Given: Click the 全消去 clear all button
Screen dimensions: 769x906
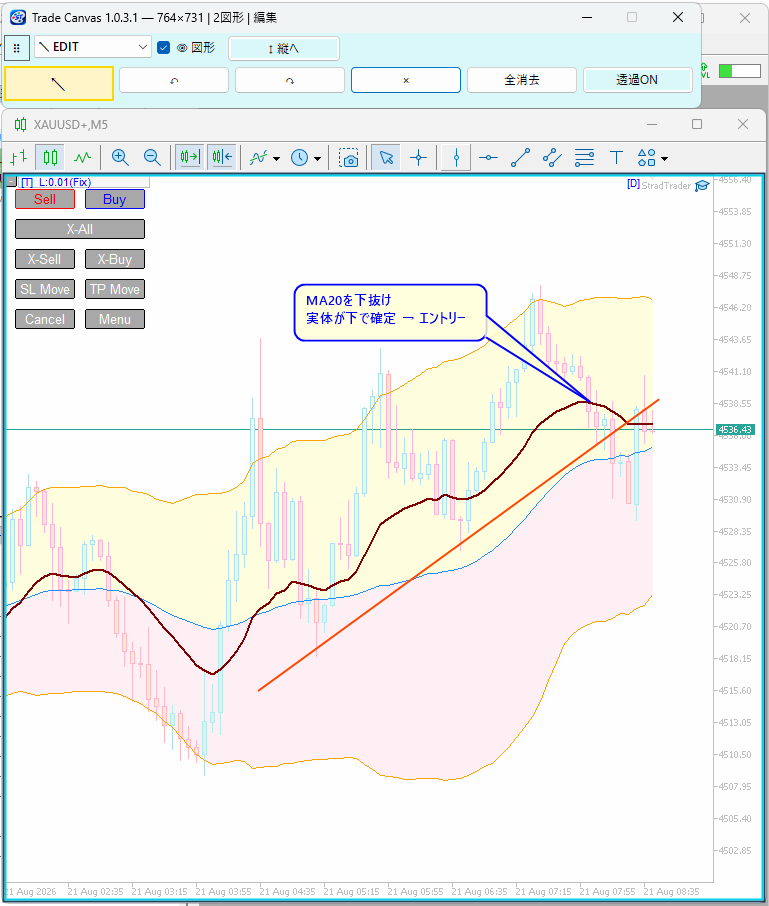Looking at the screenshot, I should [522, 80].
